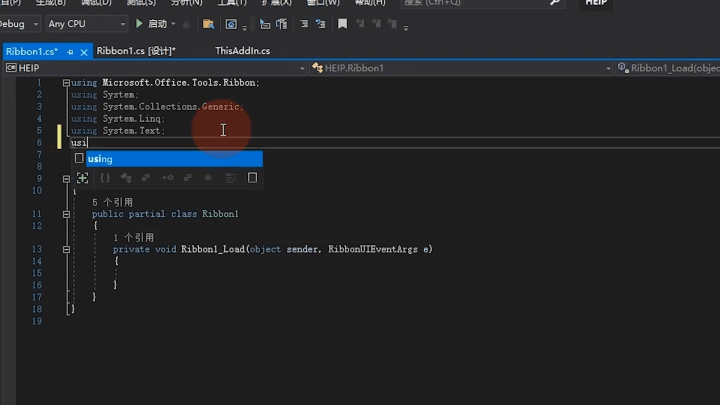
Task: Toggle the snippets IntelliSense filter
Action: tap(231, 178)
